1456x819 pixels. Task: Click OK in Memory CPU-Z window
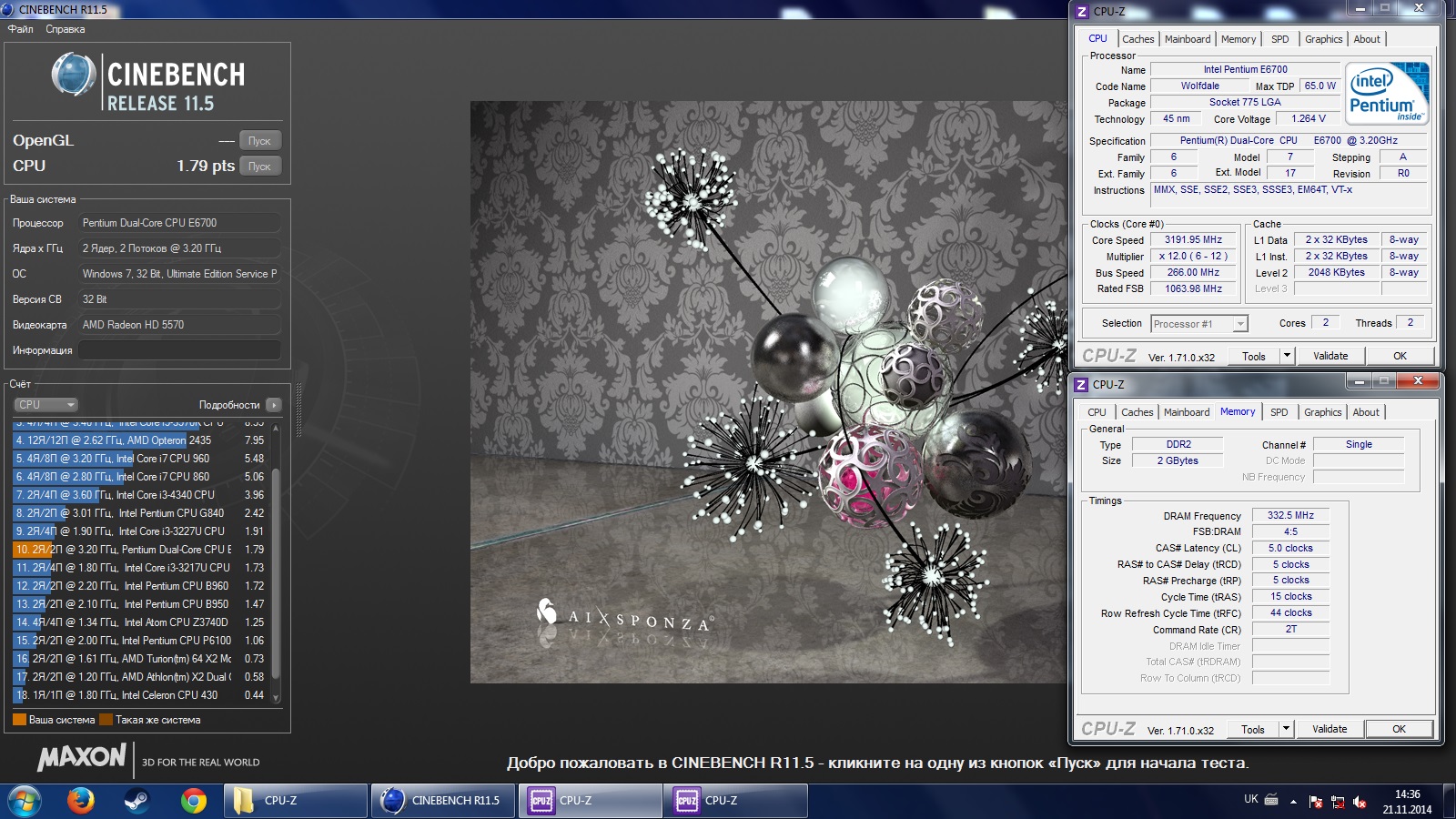coord(1399,729)
